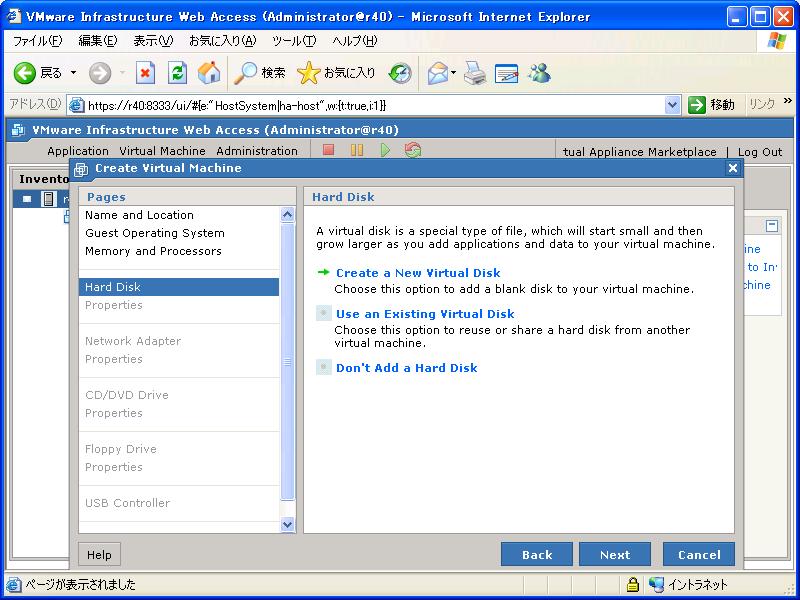The height and width of the screenshot is (600, 800).
Task: Click the Next button
Action: pyautogui.click(x=615, y=555)
